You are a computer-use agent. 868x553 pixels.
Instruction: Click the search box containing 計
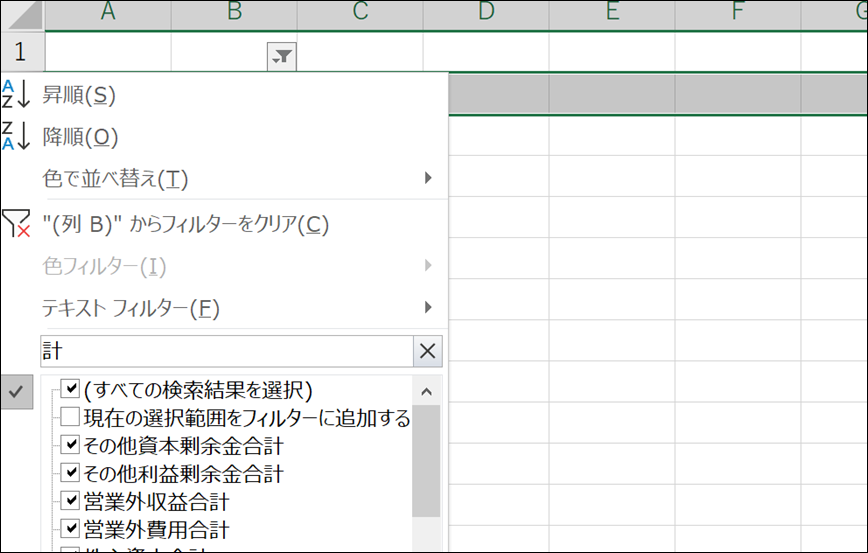227,351
